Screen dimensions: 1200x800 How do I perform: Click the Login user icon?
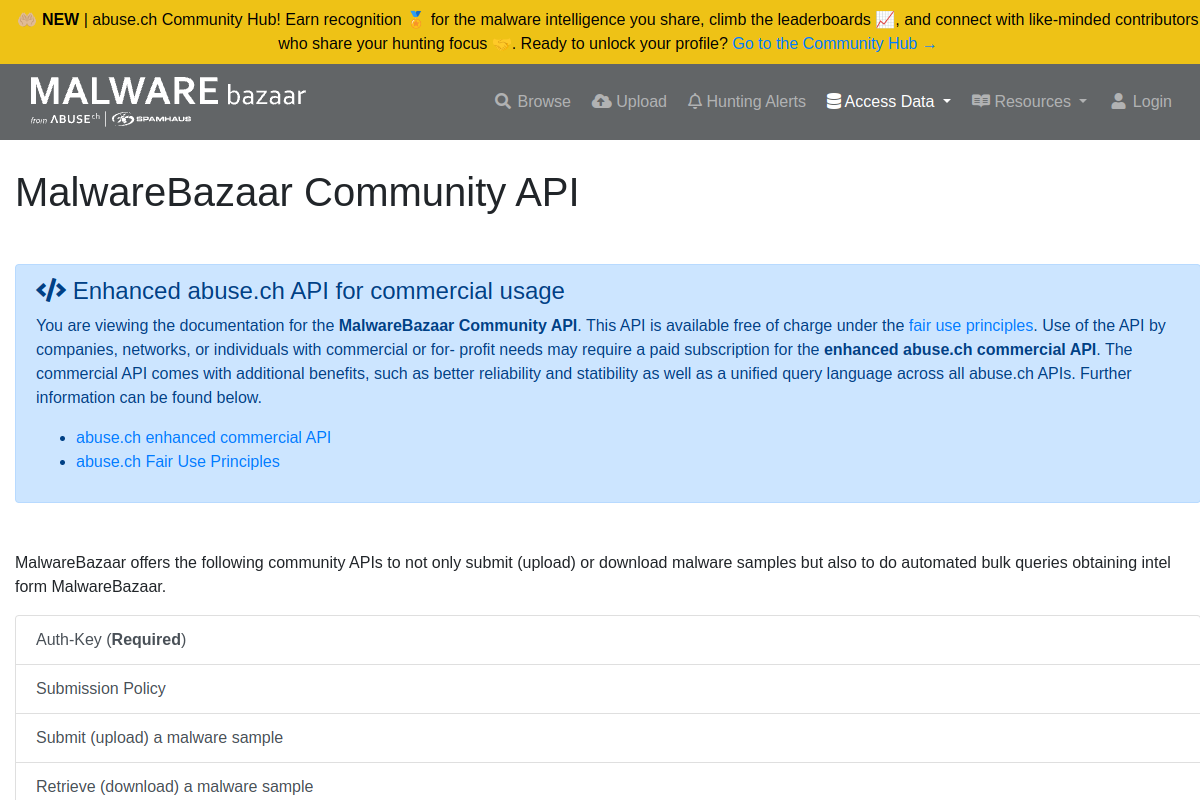tap(1119, 101)
